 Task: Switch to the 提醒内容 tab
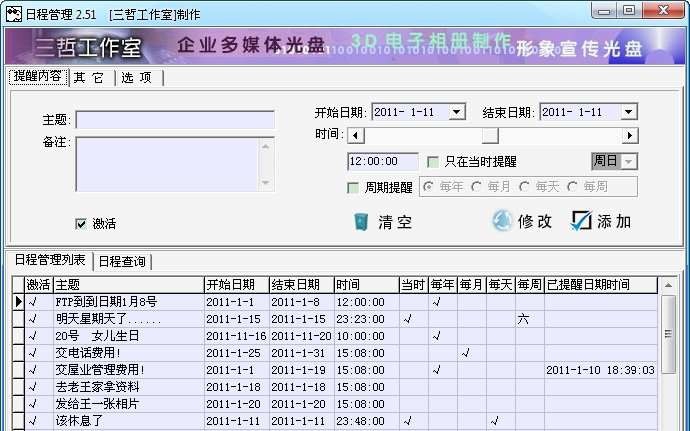[x=38, y=77]
